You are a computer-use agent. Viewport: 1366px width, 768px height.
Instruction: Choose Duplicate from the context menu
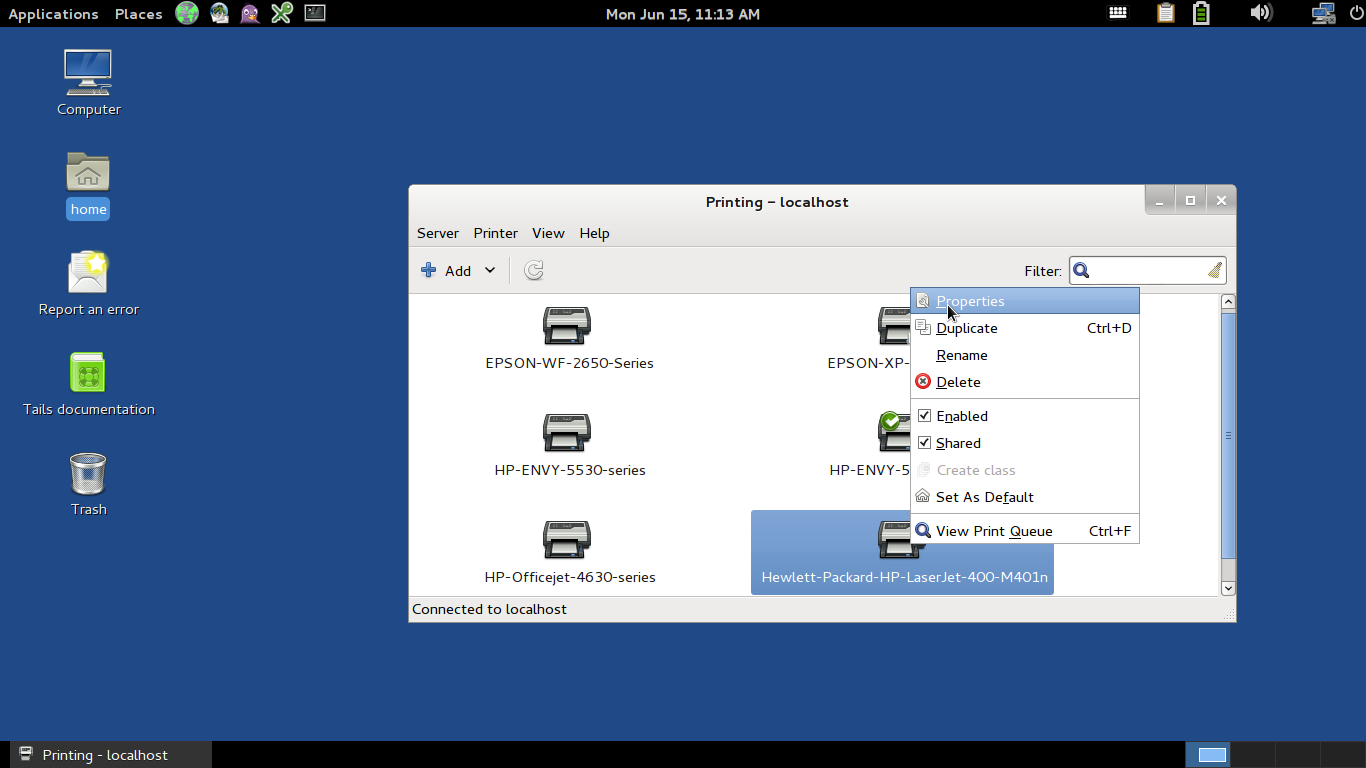point(1025,328)
